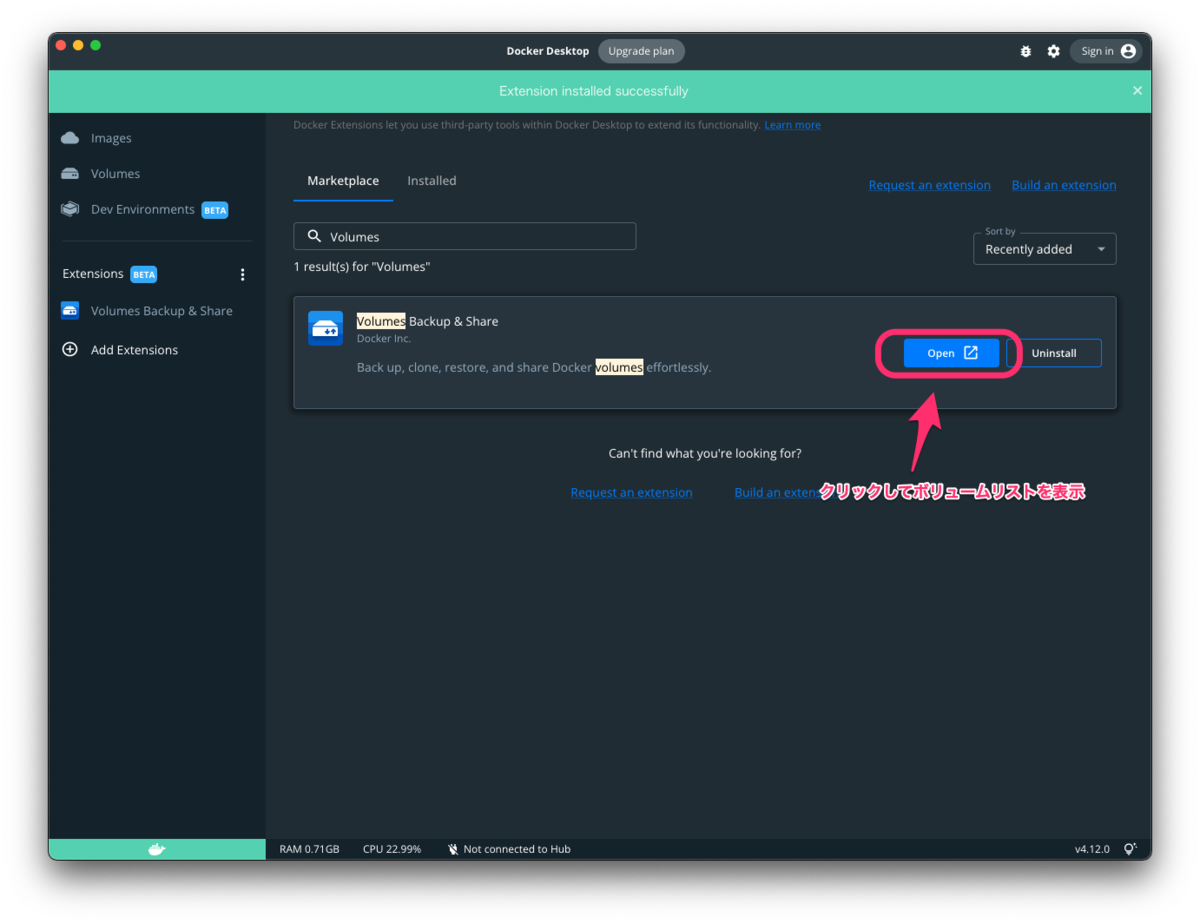Click the Volumes Backup & Share card title

tap(427, 321)
